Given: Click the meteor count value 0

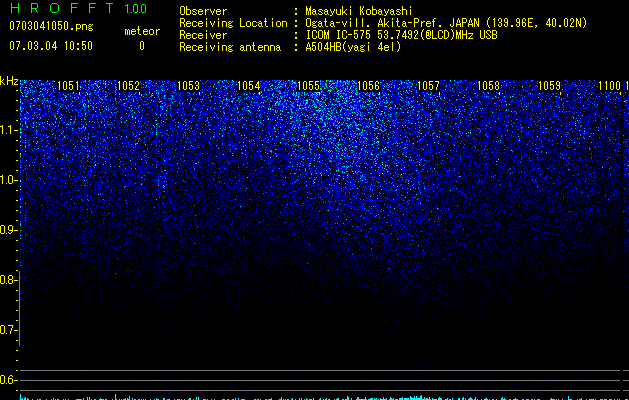Looking at the screenshot, I should [x=142, y=46].
